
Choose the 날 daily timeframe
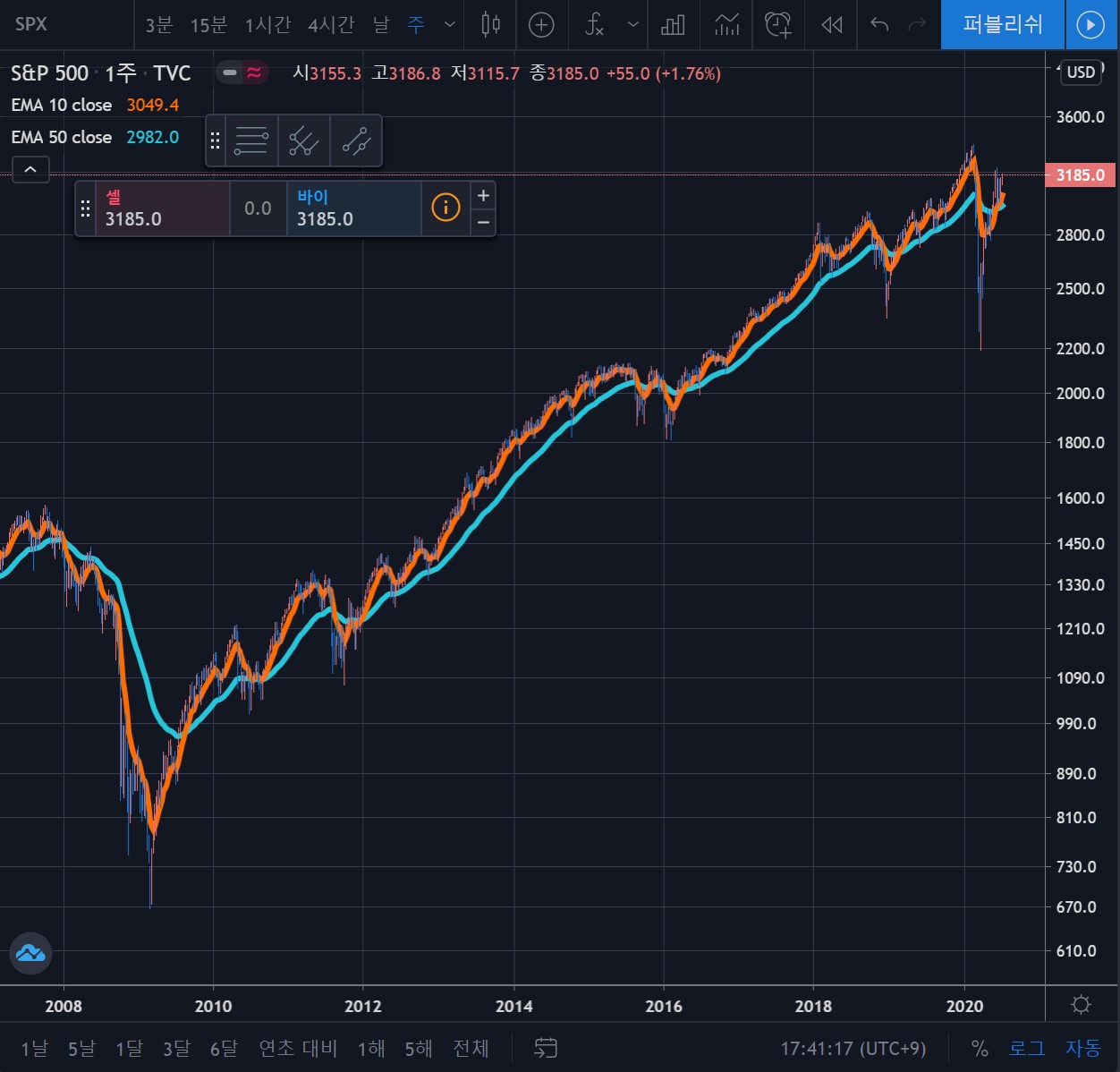[381, 24]
